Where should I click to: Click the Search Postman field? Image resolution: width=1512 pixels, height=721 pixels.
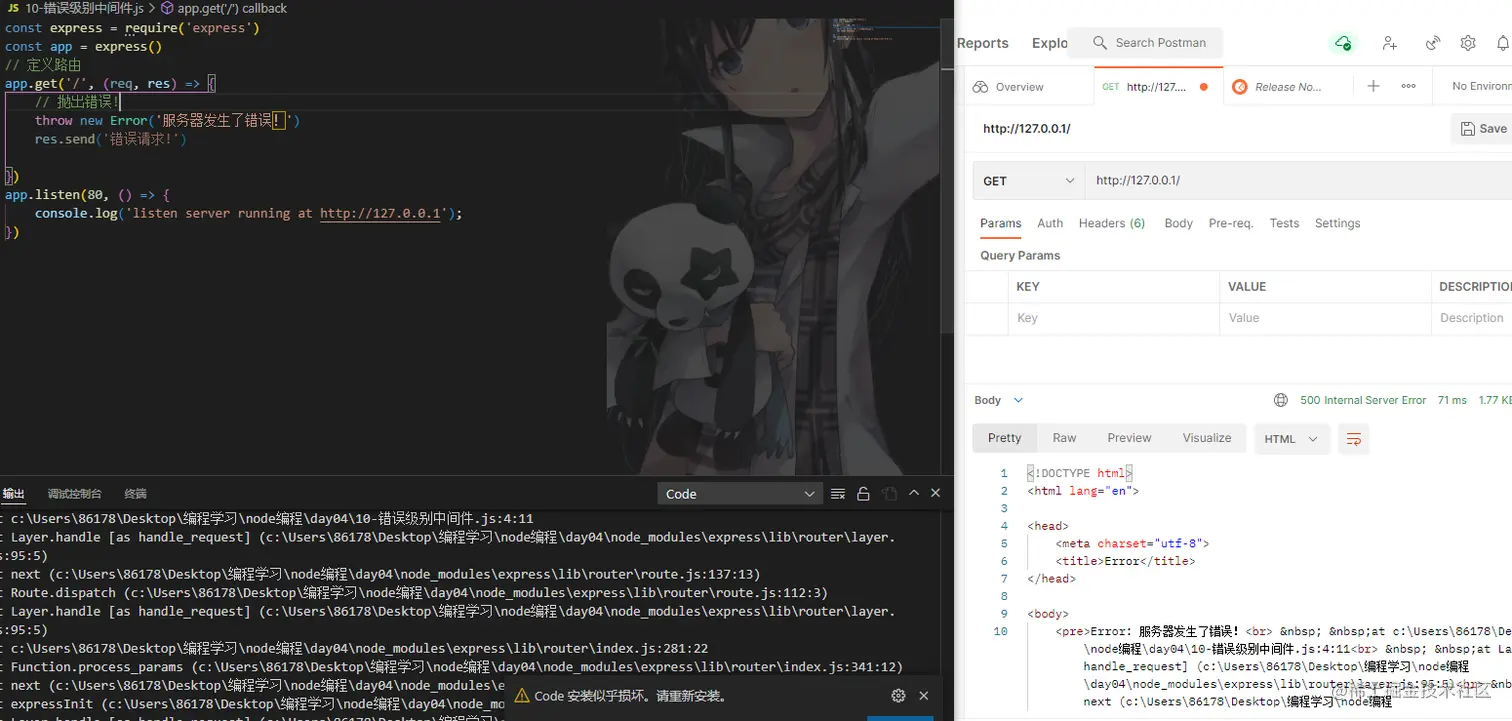1147,43
